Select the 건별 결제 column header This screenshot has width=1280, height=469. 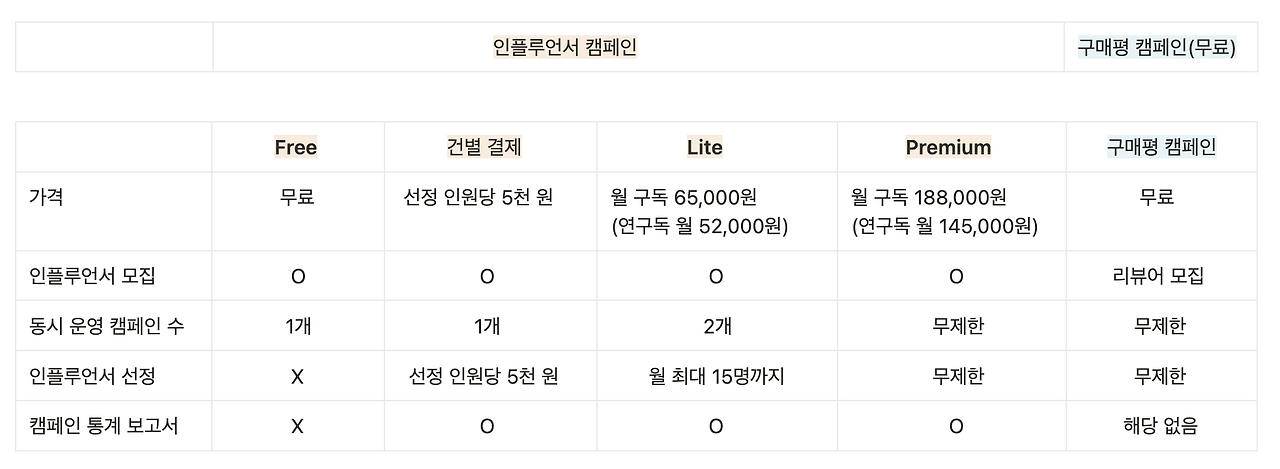[490, 147]
